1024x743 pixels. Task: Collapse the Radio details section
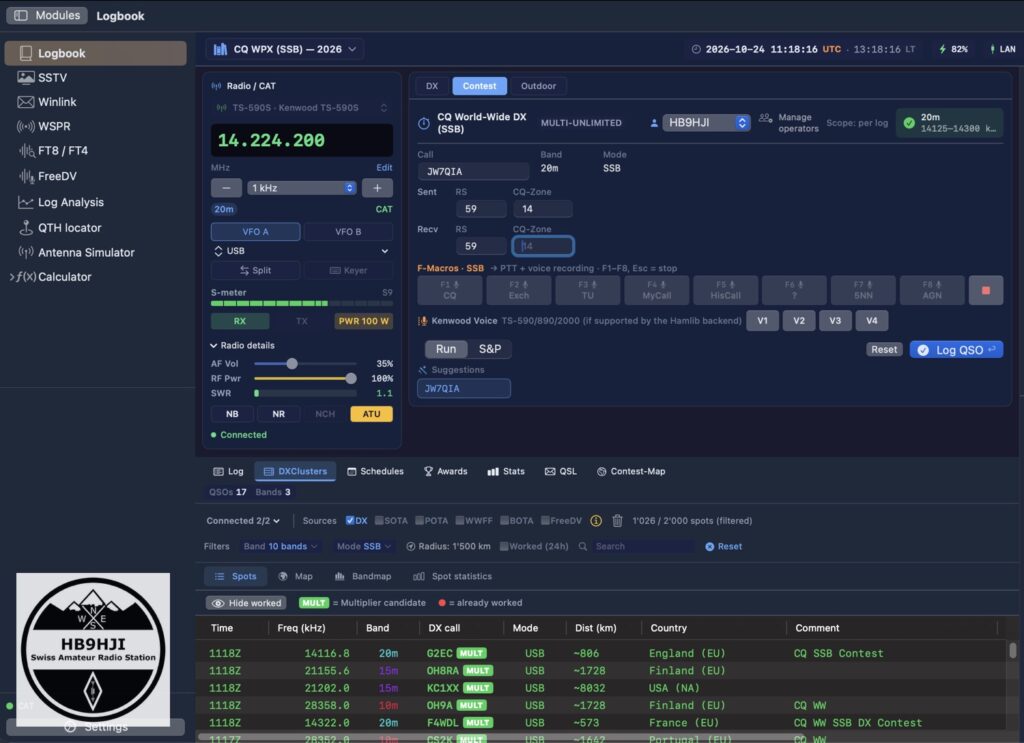click(242, 345)
